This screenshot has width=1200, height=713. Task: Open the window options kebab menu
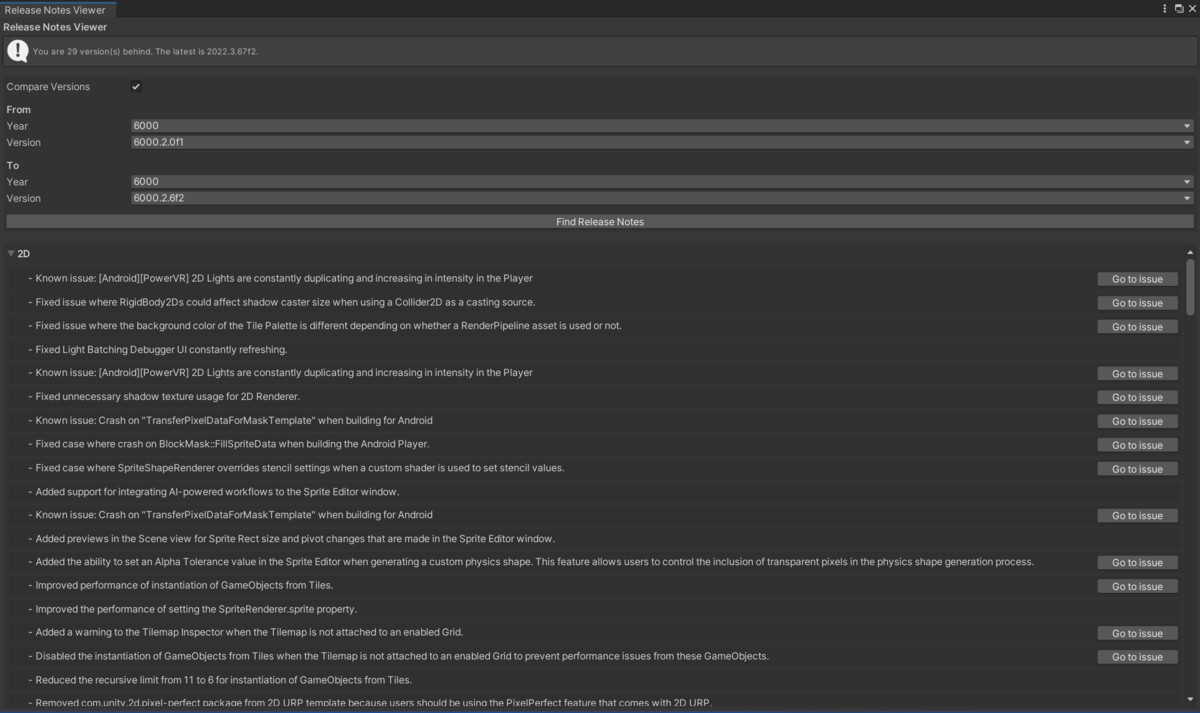1163,8
